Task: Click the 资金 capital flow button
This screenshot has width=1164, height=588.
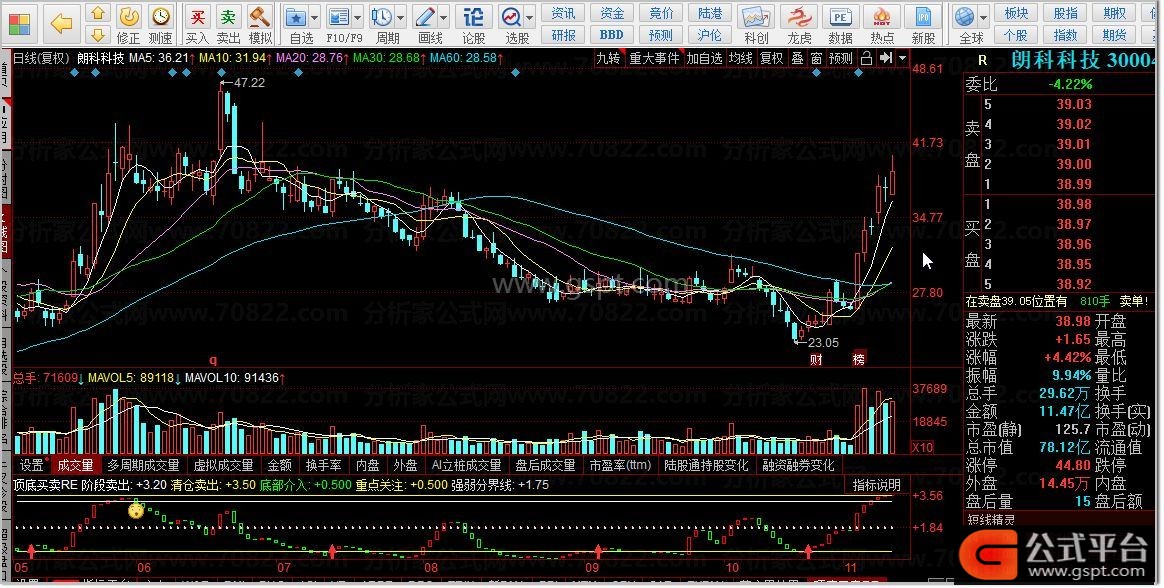Action: pyautogui.click(x=612, y=13)
